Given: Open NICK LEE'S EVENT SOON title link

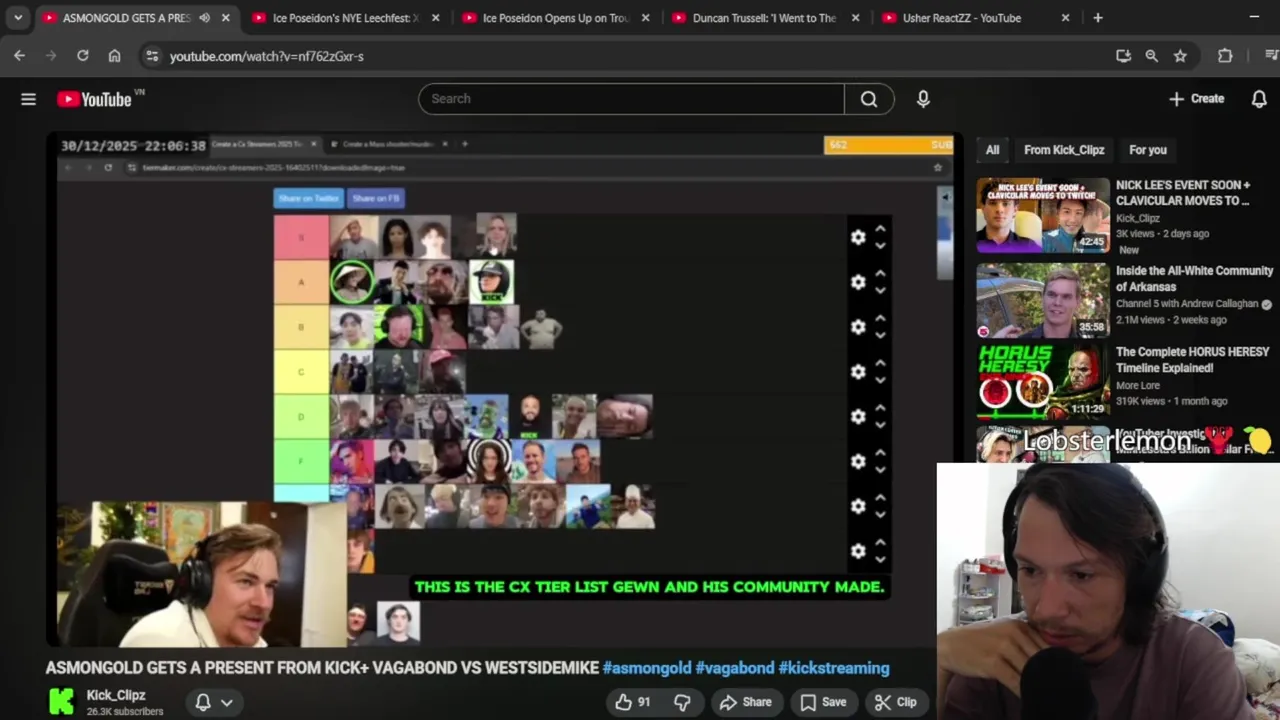Looking at the screenshot, I should point(1183,193).
